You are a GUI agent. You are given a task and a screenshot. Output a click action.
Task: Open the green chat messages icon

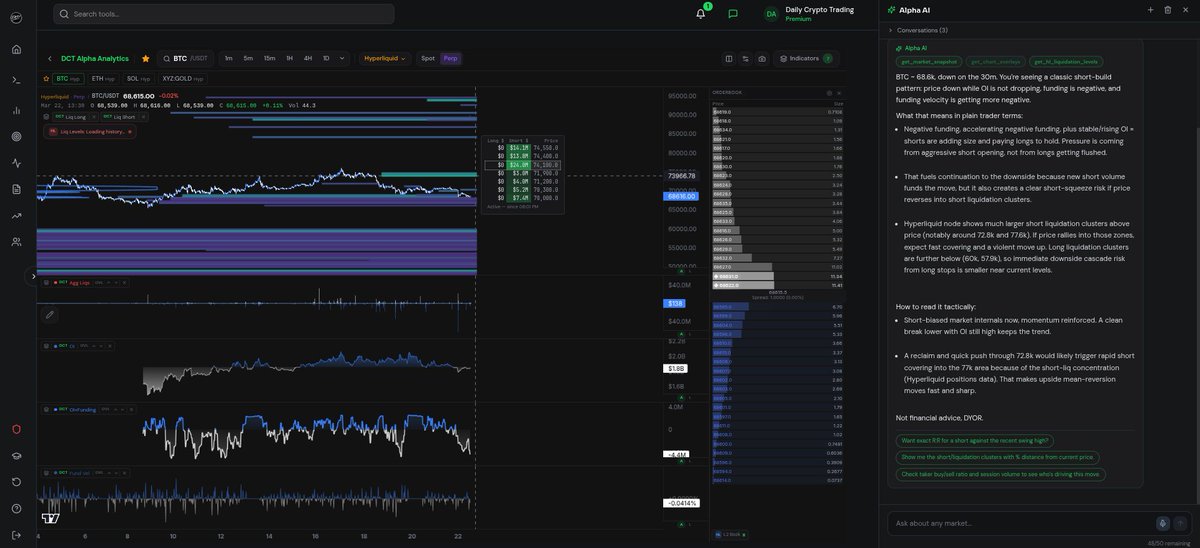733,14
